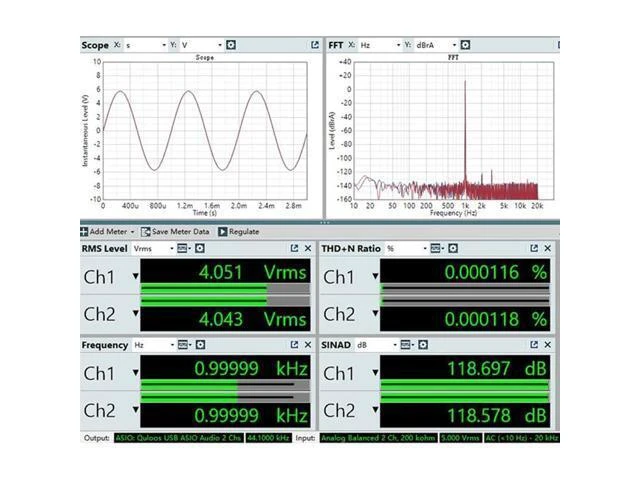
Task: Pop out the Scope graph panel
Action: (x=315, y=45)
